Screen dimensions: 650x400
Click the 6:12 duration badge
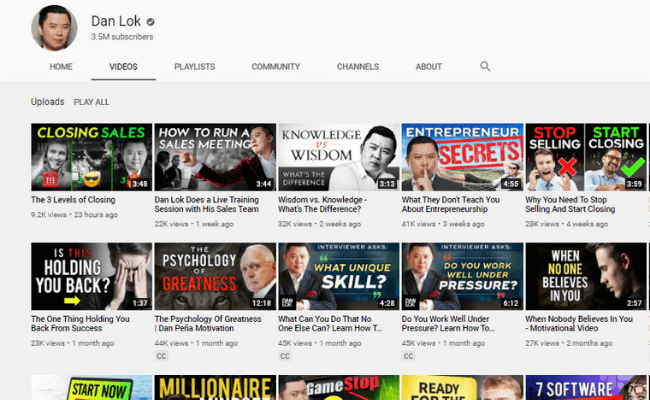point(511,303)
